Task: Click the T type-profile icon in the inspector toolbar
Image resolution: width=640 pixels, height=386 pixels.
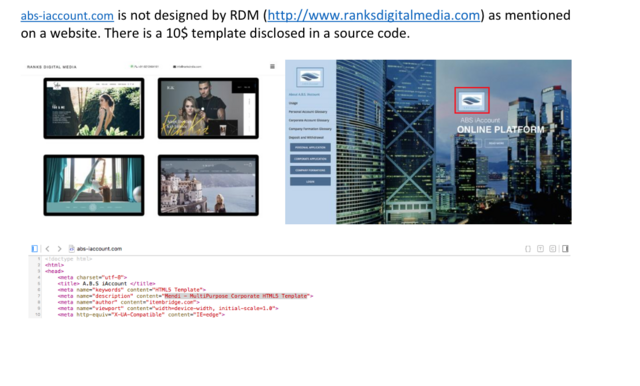Action: pyautogui.click(x=540, y=248)
